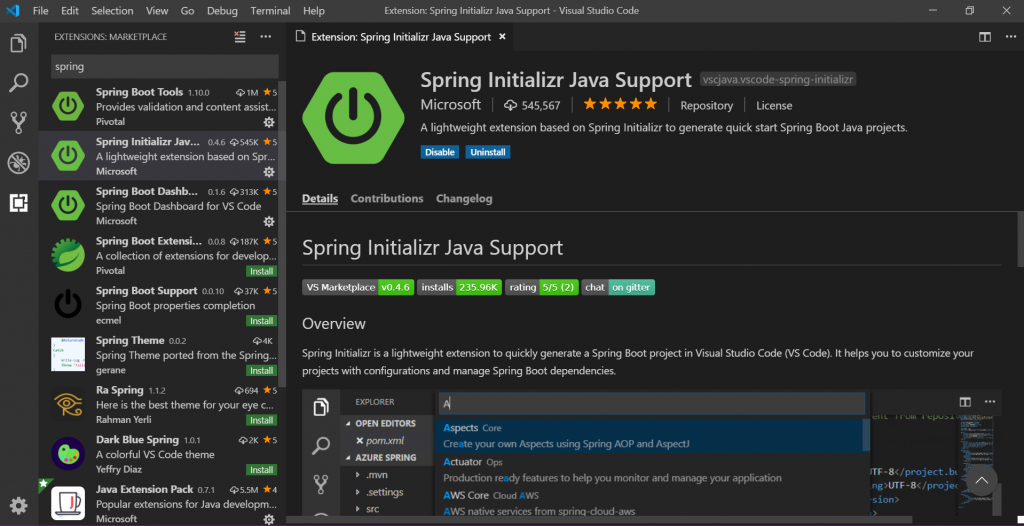Click the Extensions icon in activity bar
1024x526 pixels.
[x=18, y=202]
